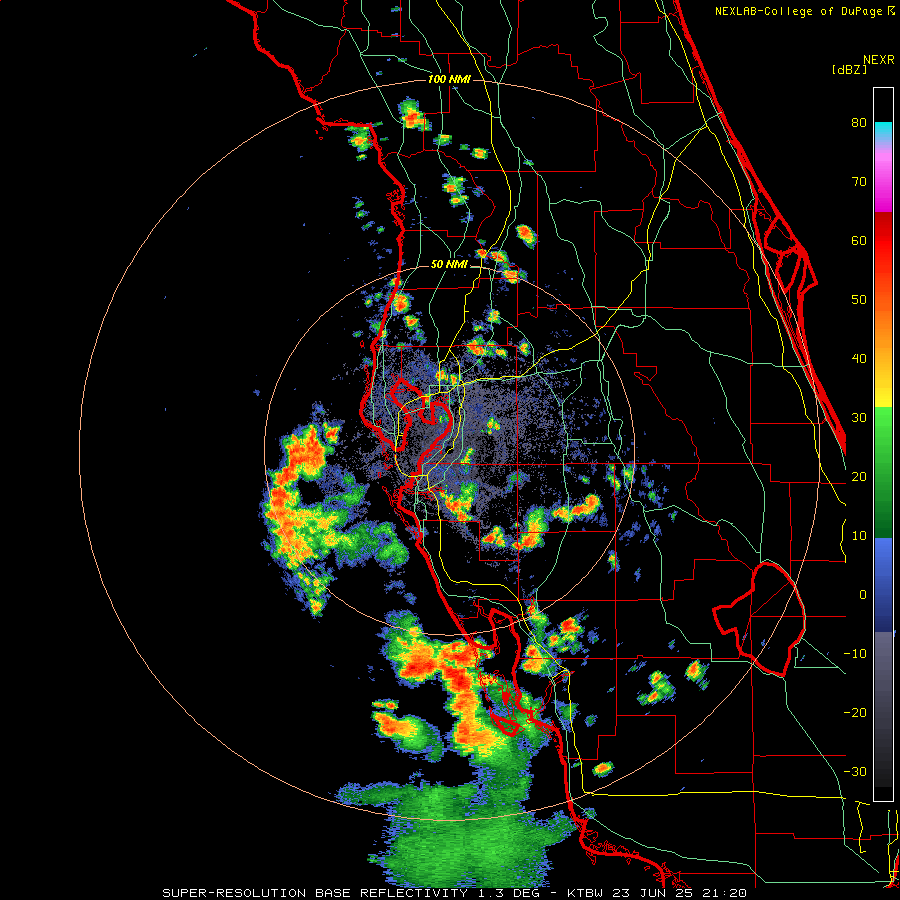900x900 pixels.
Task: Click the 20 tick on the dBZ scale
Action: [859, 476]
